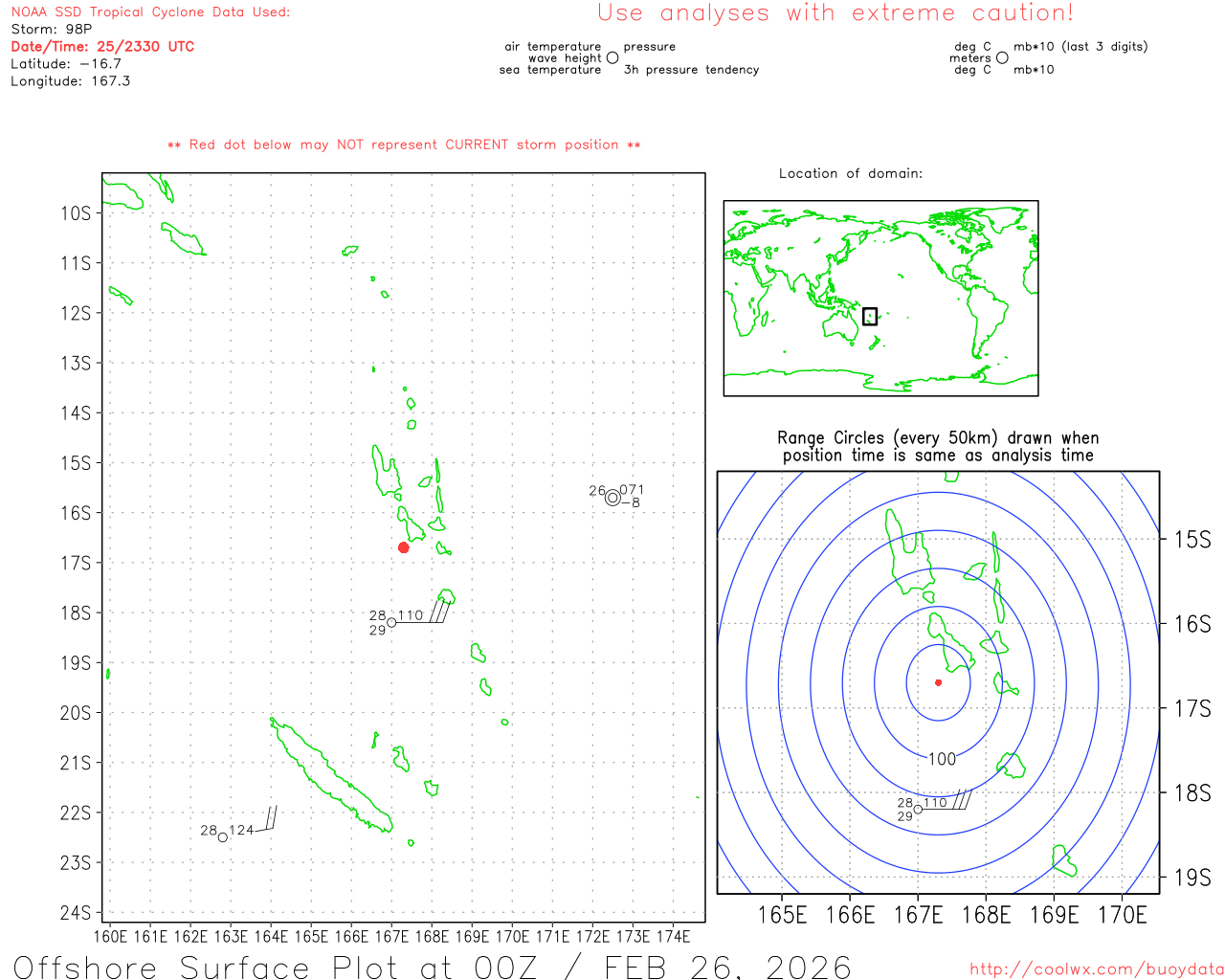The width and height of the screenshot is (1225, 980).
Task: Open the coolwx.com/buoydata link
Action: (1097, 969)
